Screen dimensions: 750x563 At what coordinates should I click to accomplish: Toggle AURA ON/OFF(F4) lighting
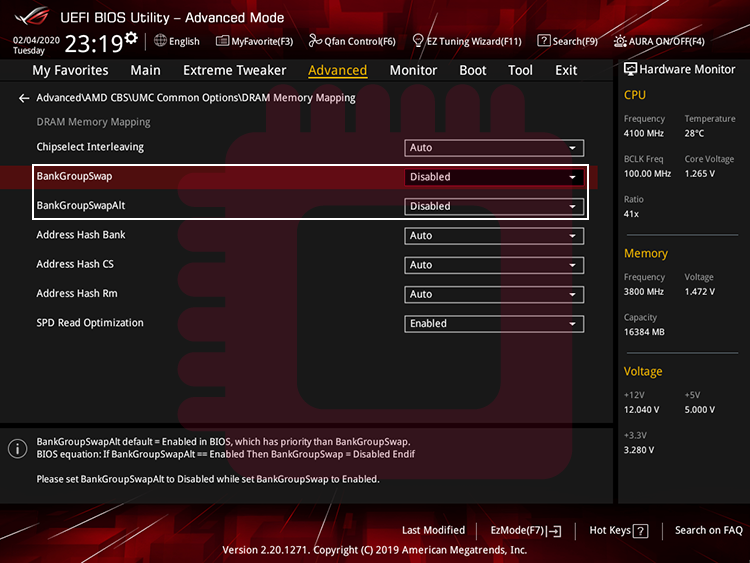(659, 41)
